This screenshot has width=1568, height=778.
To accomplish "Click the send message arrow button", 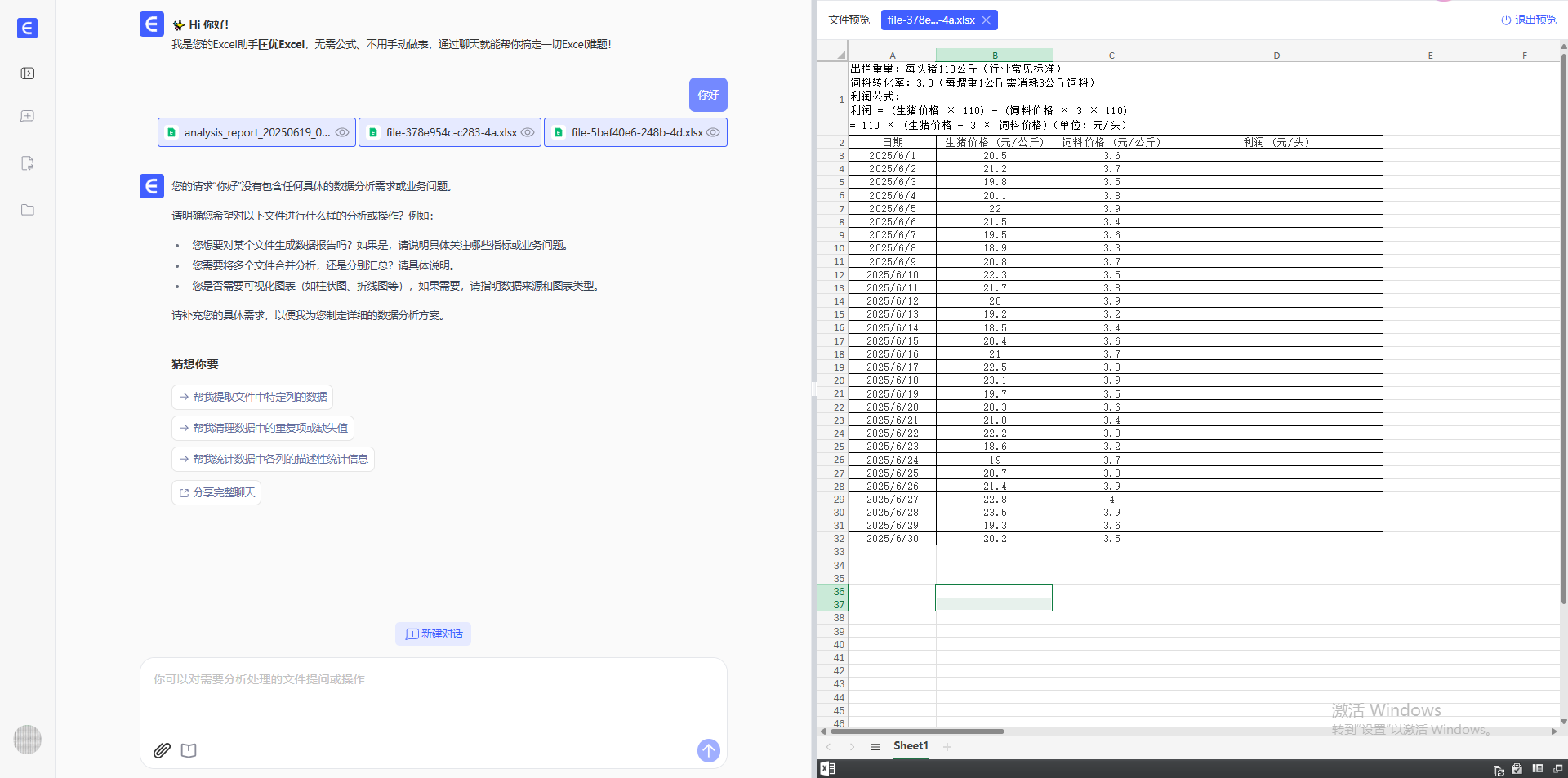I will pos(708,750).
